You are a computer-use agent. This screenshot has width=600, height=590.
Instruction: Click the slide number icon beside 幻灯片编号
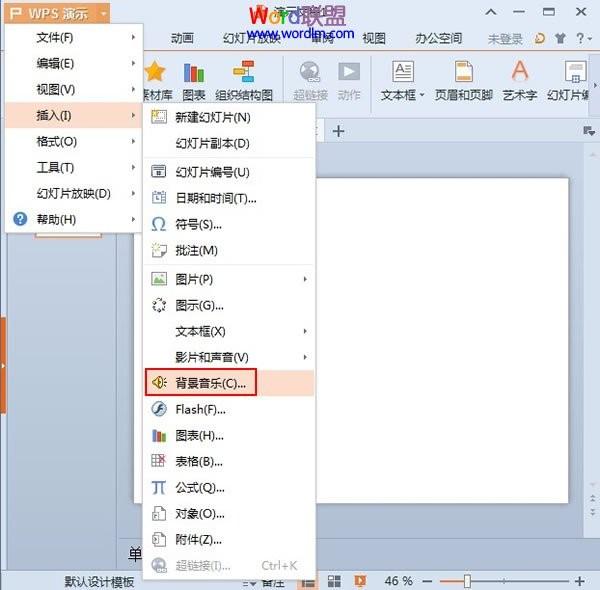(x=159, y=172)
